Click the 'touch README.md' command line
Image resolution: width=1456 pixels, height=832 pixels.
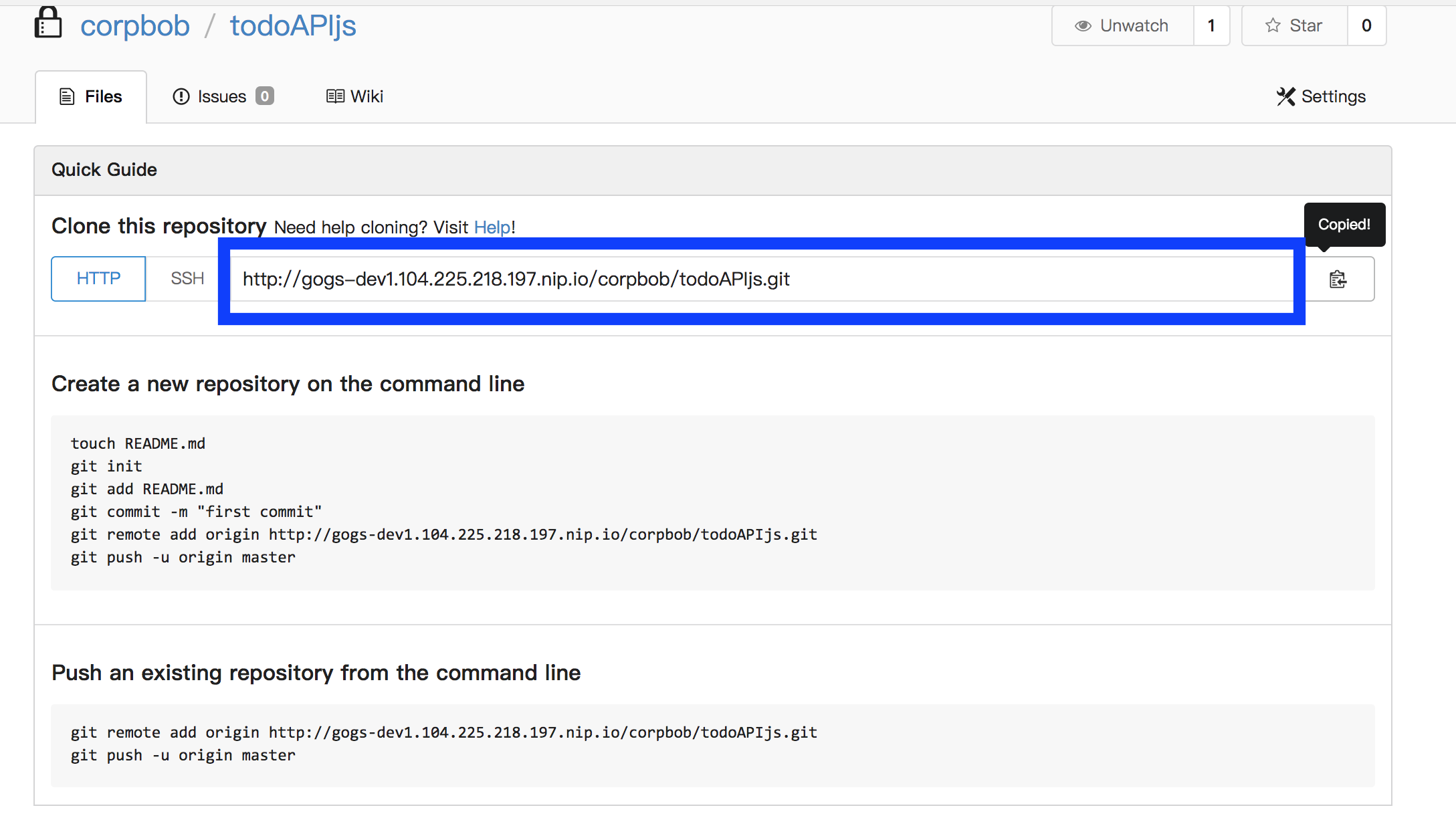138,443
